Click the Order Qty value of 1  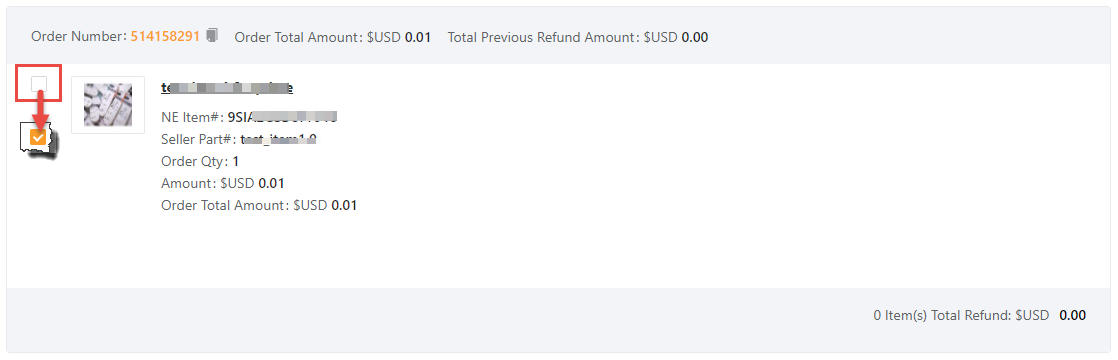pyautogui.click(x=236, y=161)
